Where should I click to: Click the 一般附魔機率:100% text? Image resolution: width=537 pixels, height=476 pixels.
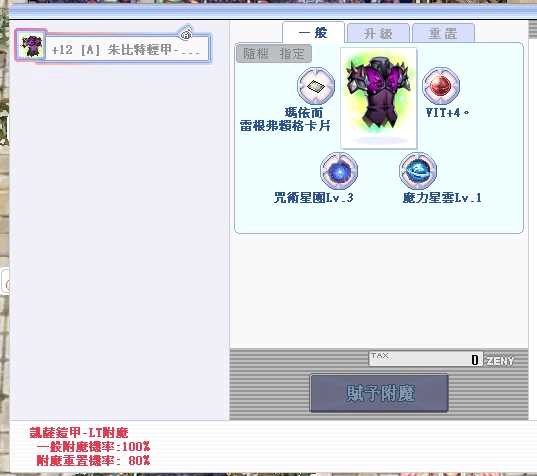coord(93,447)
